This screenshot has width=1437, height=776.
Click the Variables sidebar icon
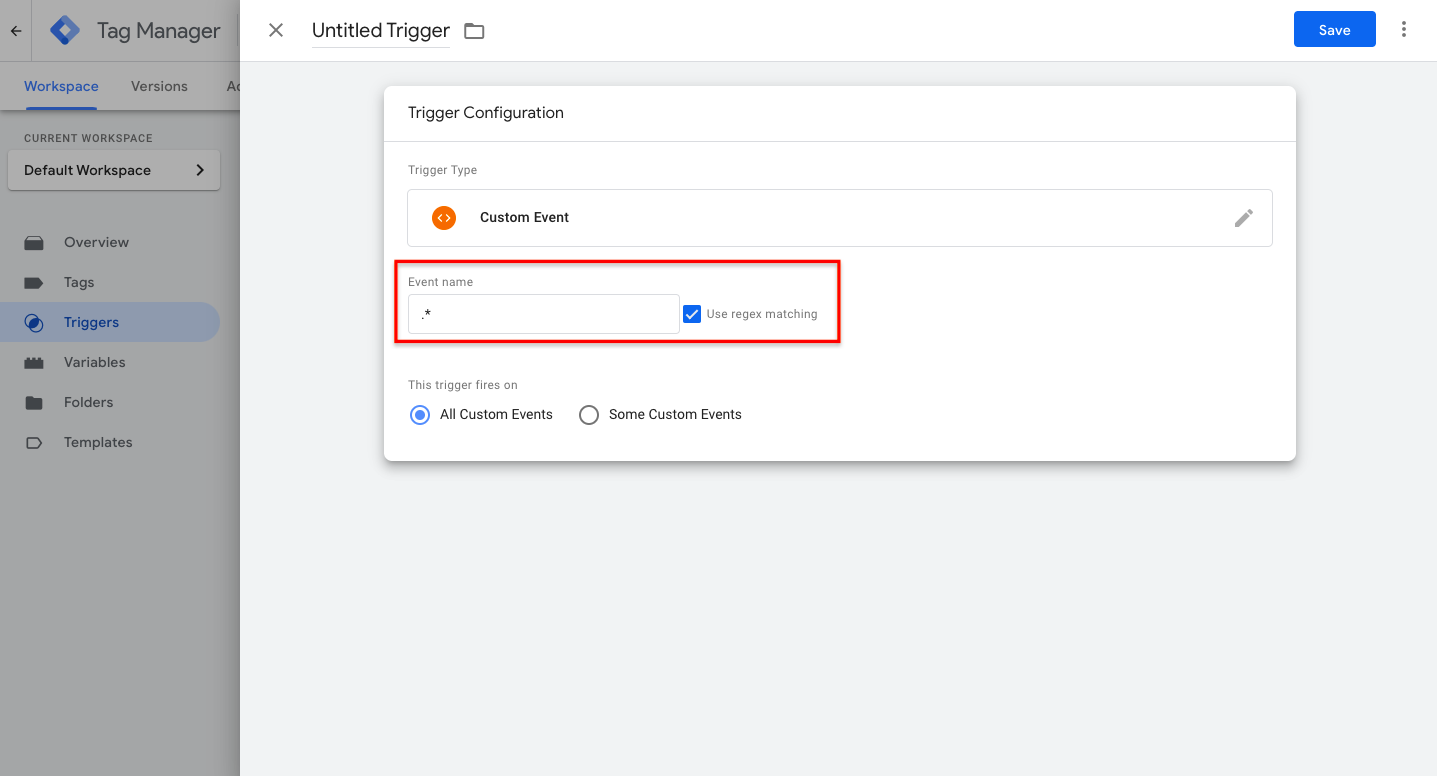click(34, 362)
